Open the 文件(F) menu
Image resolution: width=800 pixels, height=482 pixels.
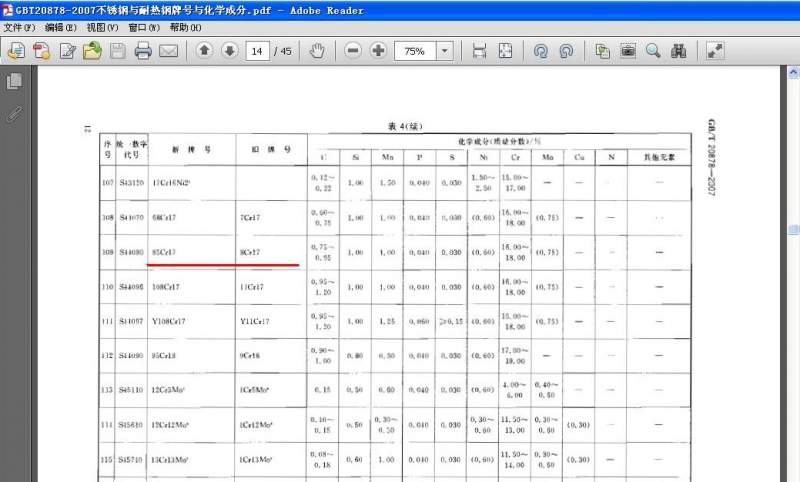19,28
